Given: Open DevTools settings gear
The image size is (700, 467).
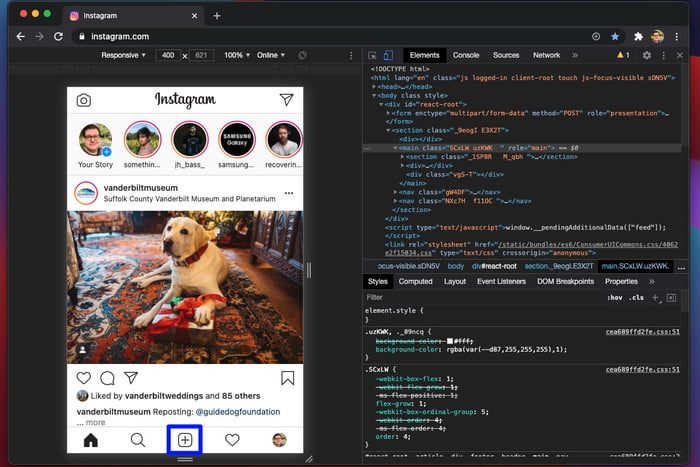Looking at the screenshot, I should point(646,55).
